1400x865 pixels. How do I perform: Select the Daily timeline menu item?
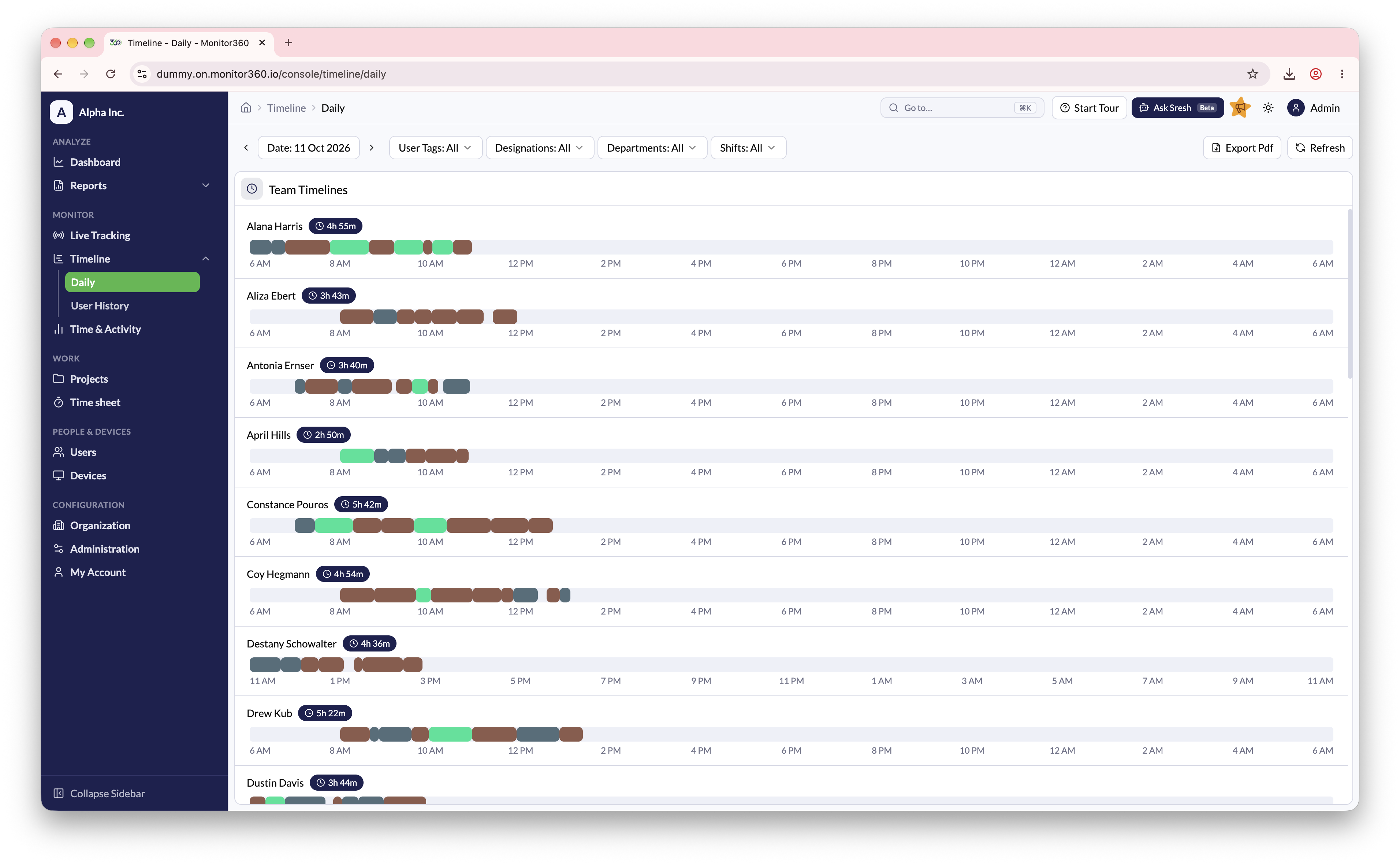(x=132, y=282)
